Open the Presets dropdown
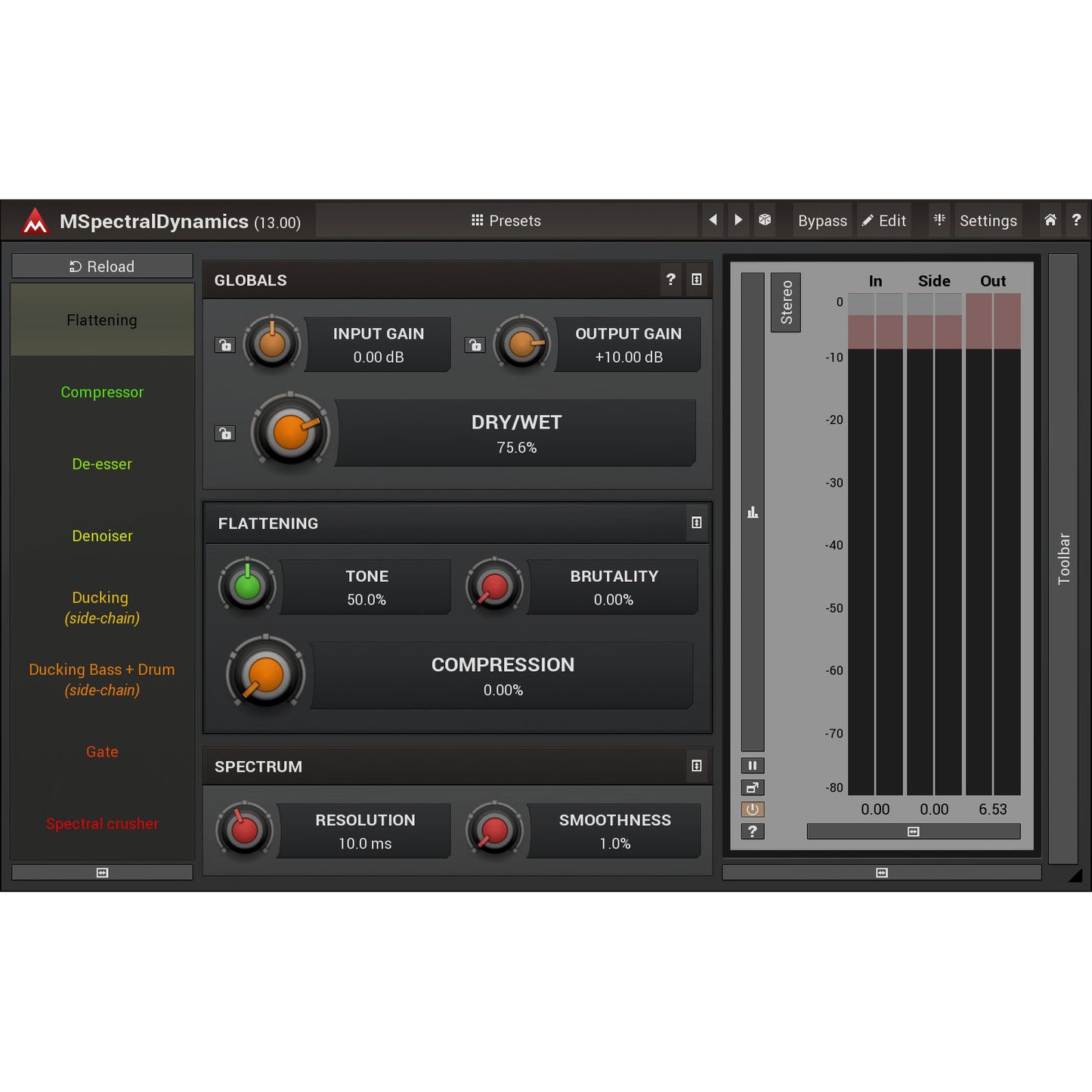Viewport: 1092px width, 1092px height. [506, 220]
